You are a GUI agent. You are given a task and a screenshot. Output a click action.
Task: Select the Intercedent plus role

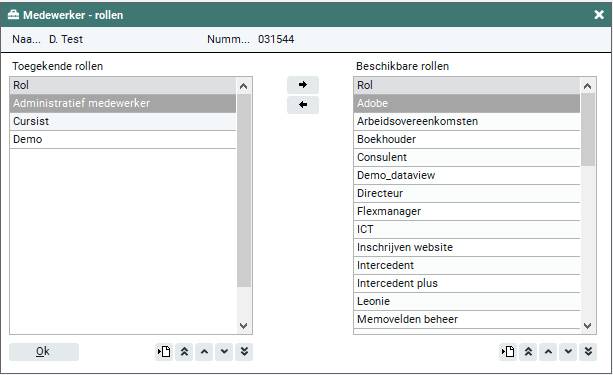(467, 283)
